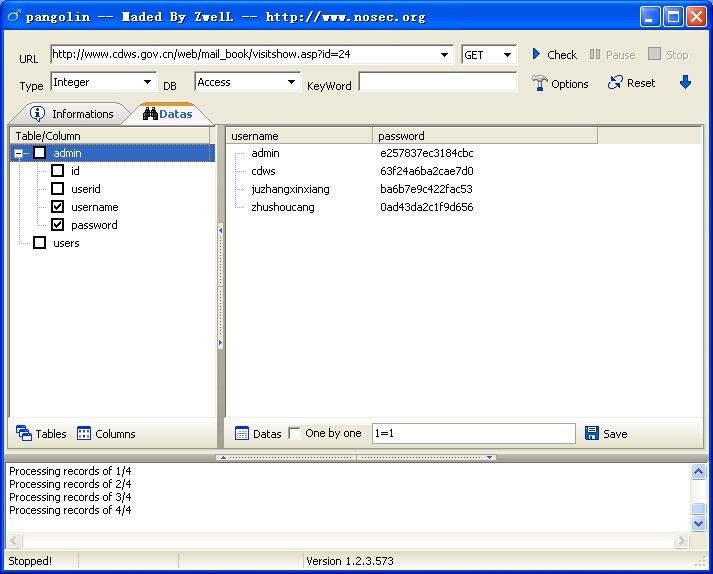Click the down arrow on horizontal splitter
Image resolution: width=713 pixels, height=574 pixels.
coord(489,457)
